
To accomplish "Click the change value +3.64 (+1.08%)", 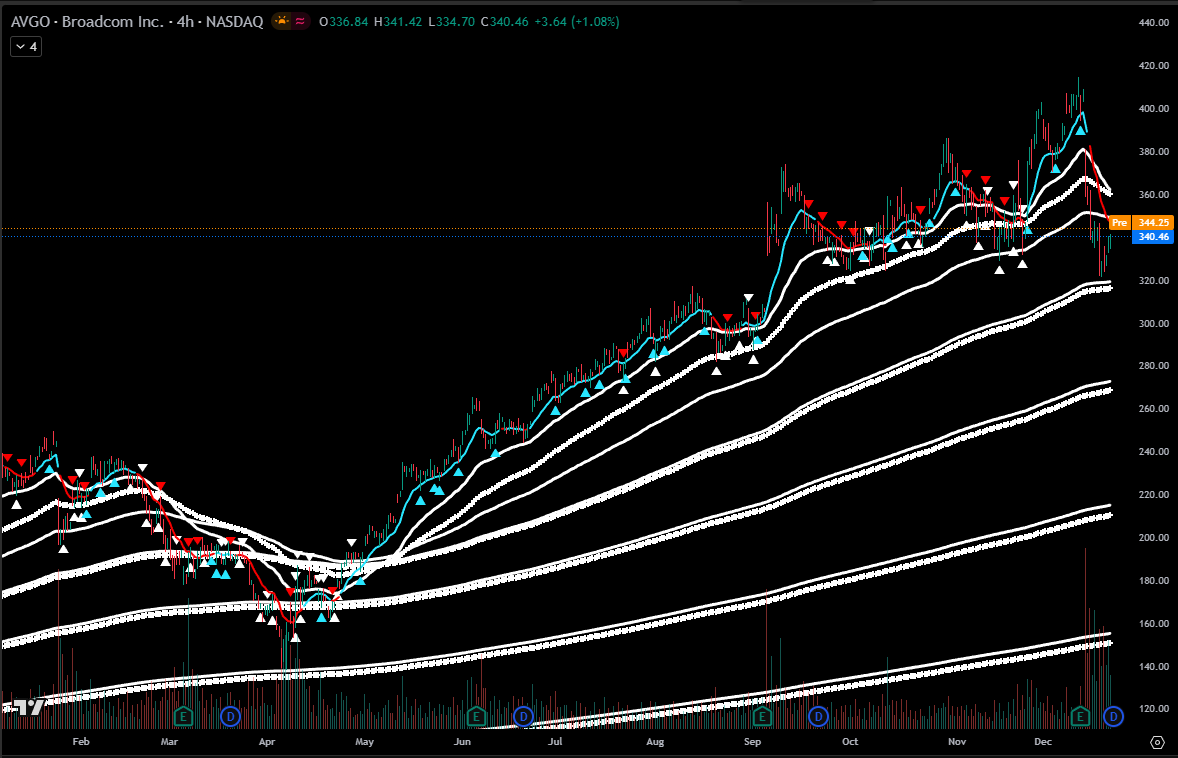I will point(577,22).
